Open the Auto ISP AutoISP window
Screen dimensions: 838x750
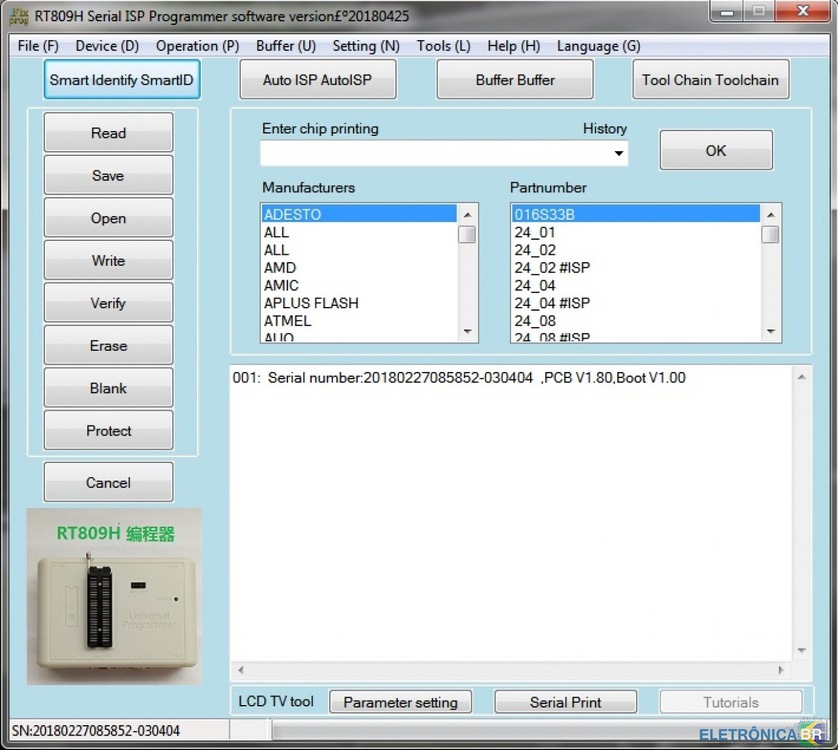click(317, 79)
